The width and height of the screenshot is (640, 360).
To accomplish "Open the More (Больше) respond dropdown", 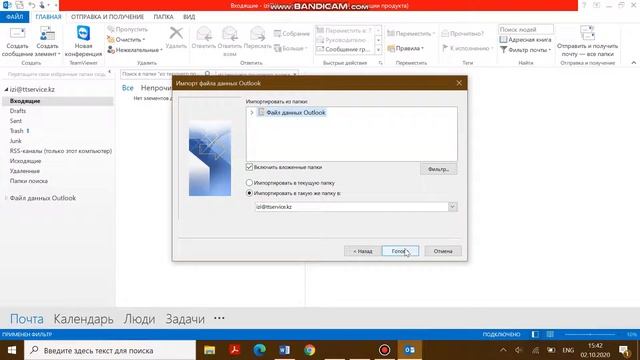I will tap(291, 48).
